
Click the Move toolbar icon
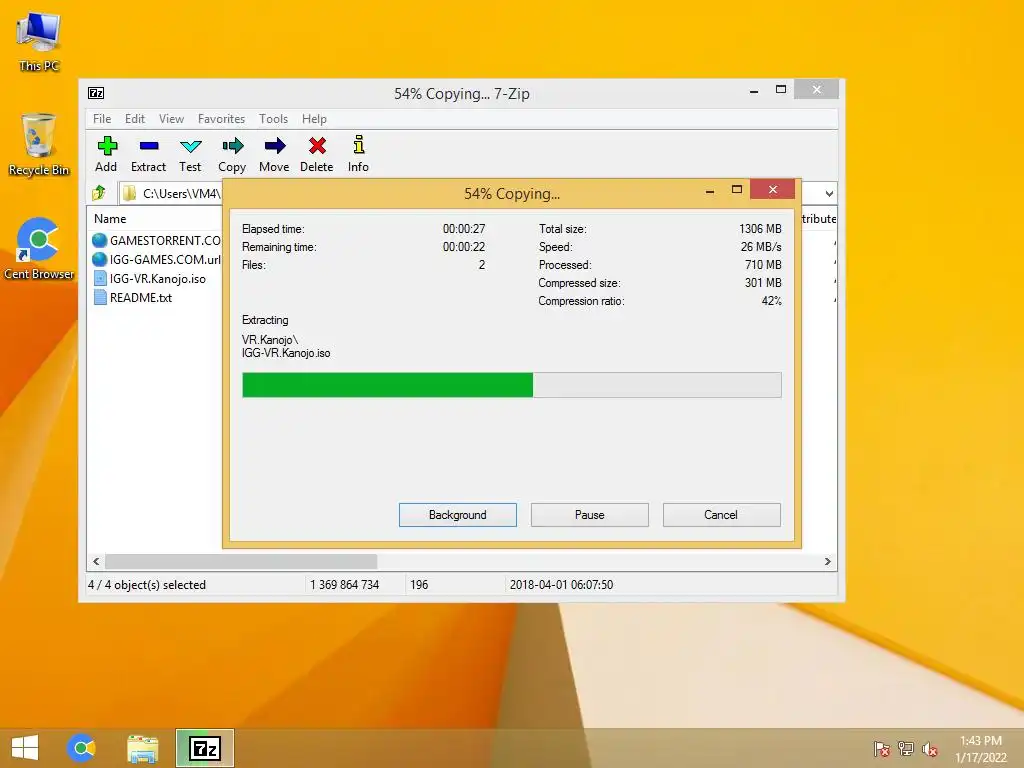click(x=275, y=146)
